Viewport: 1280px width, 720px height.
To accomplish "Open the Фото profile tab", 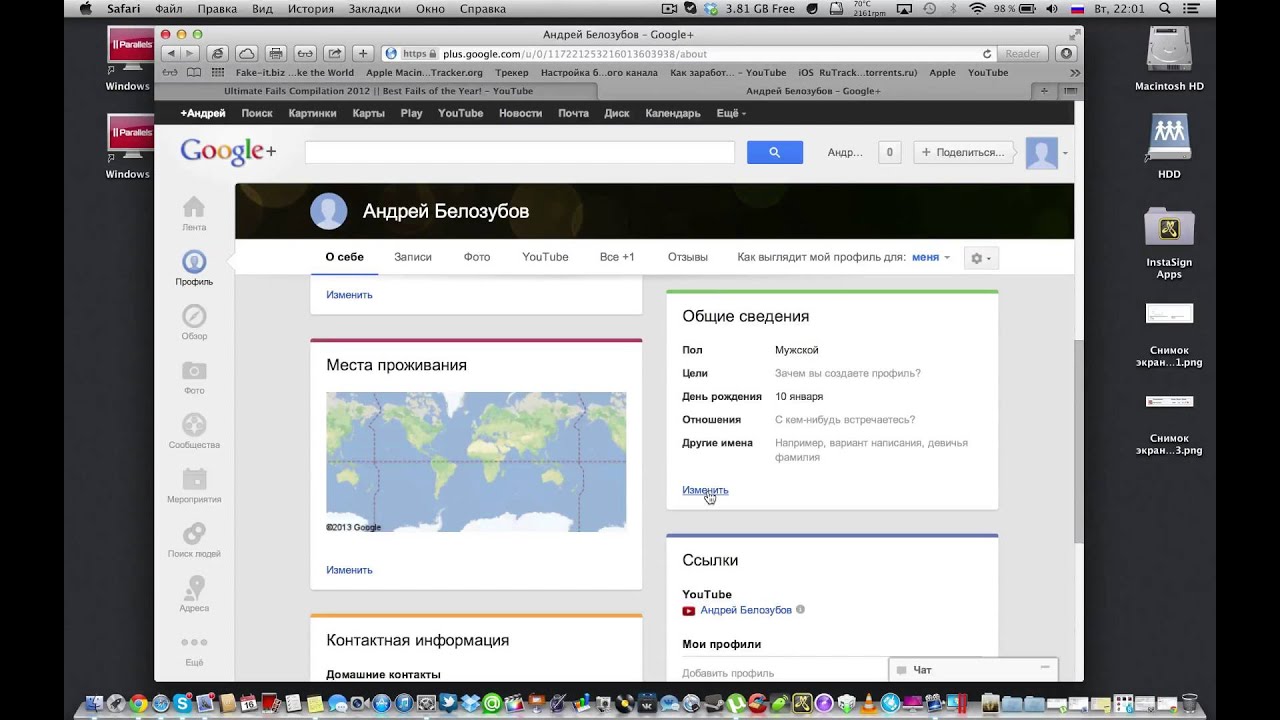I will click(477, 257).
